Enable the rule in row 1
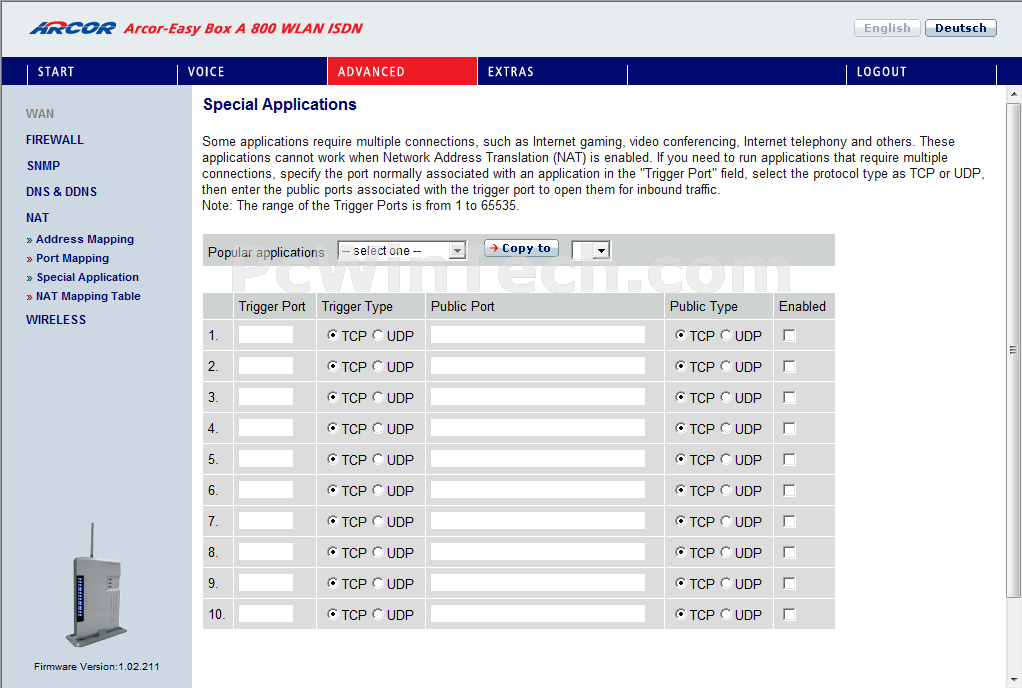Screen dimensions: 1022x688 click(x=789, y=335)
